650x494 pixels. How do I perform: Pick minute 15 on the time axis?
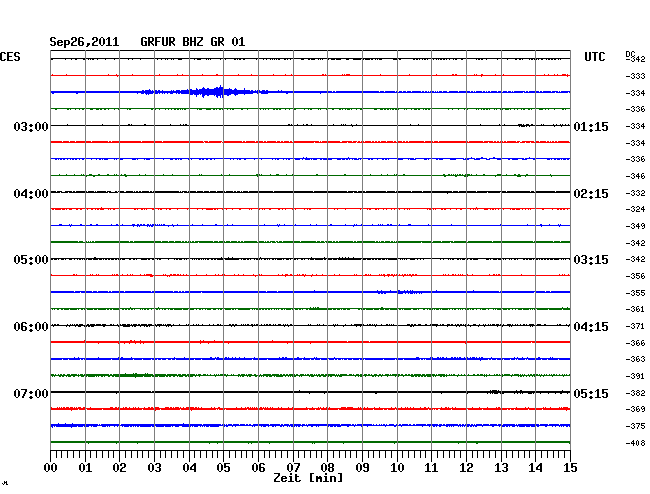click(570, 468)
